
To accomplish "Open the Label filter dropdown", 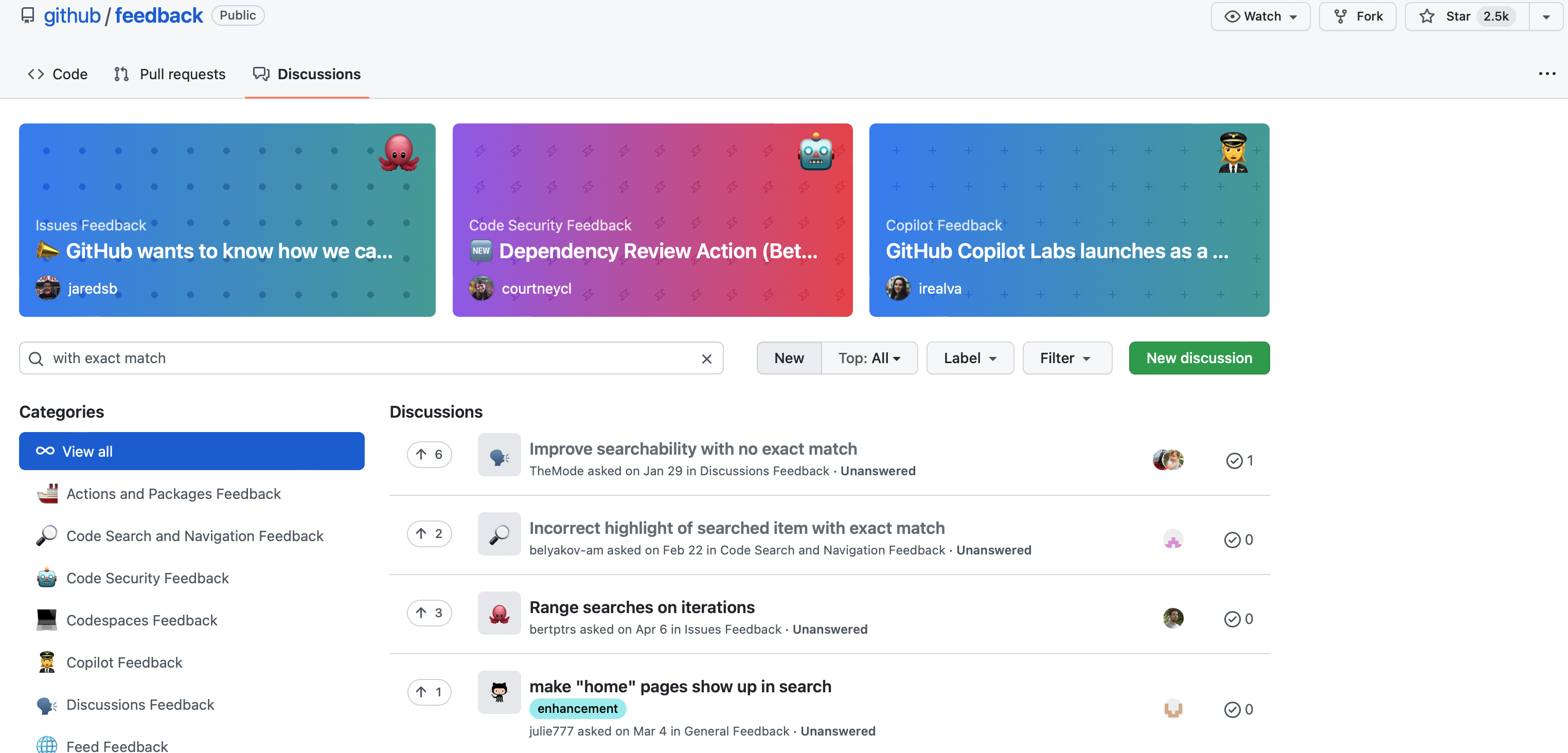I will (x=970, y=358).
